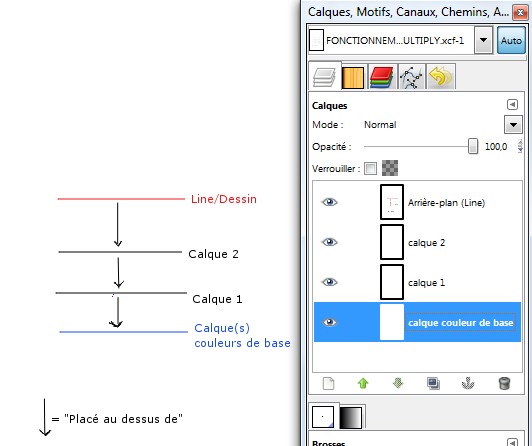Lower the layer with green down arrow

point(398,383)
